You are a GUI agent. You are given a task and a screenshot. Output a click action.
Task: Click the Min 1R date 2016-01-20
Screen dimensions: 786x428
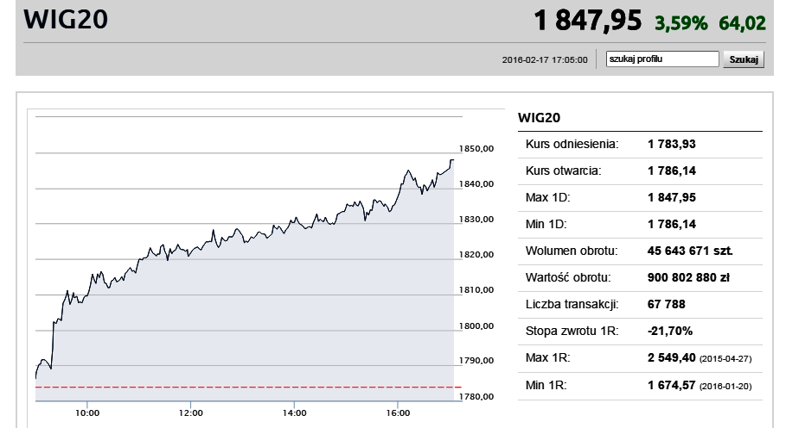click(x=725, y=386)
